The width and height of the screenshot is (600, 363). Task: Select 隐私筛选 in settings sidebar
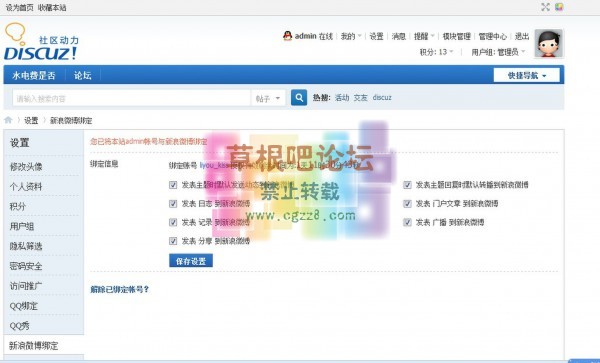pos(26,246)
